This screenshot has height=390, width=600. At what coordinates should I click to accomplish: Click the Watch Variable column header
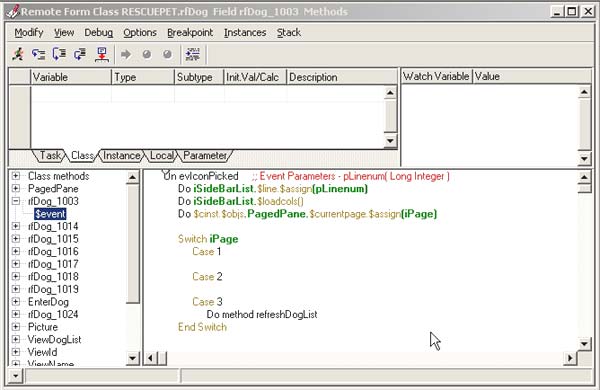pos(437,76)
